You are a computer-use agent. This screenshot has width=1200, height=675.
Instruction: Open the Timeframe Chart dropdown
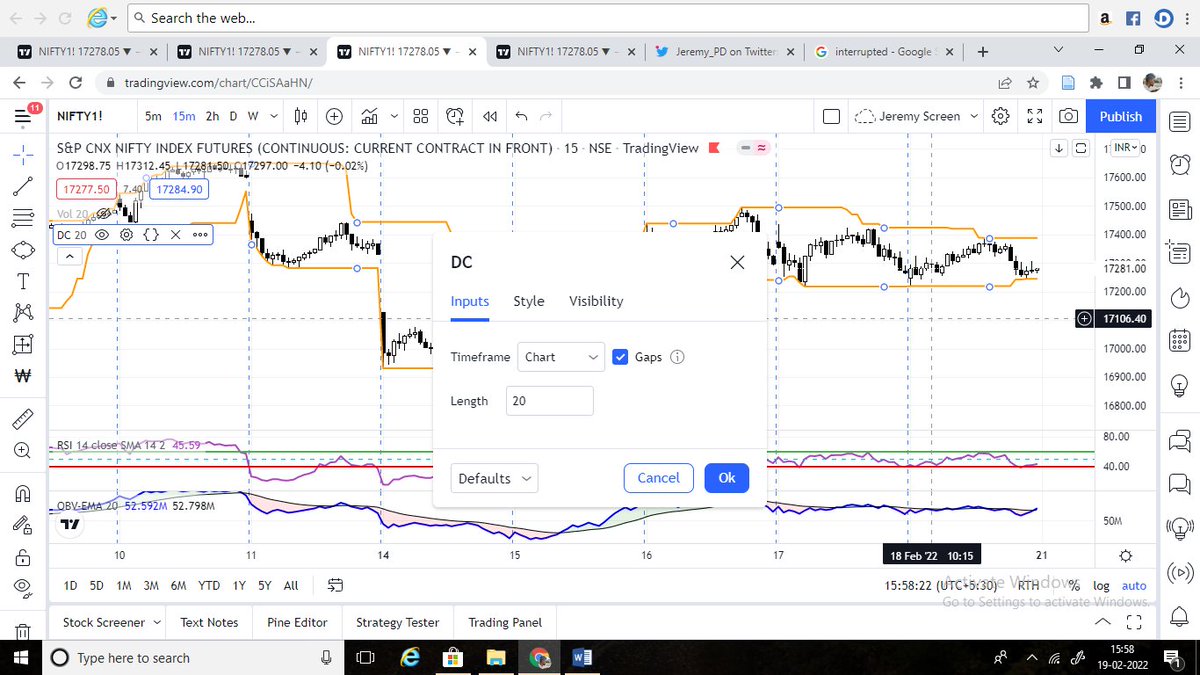coord(561,357)
